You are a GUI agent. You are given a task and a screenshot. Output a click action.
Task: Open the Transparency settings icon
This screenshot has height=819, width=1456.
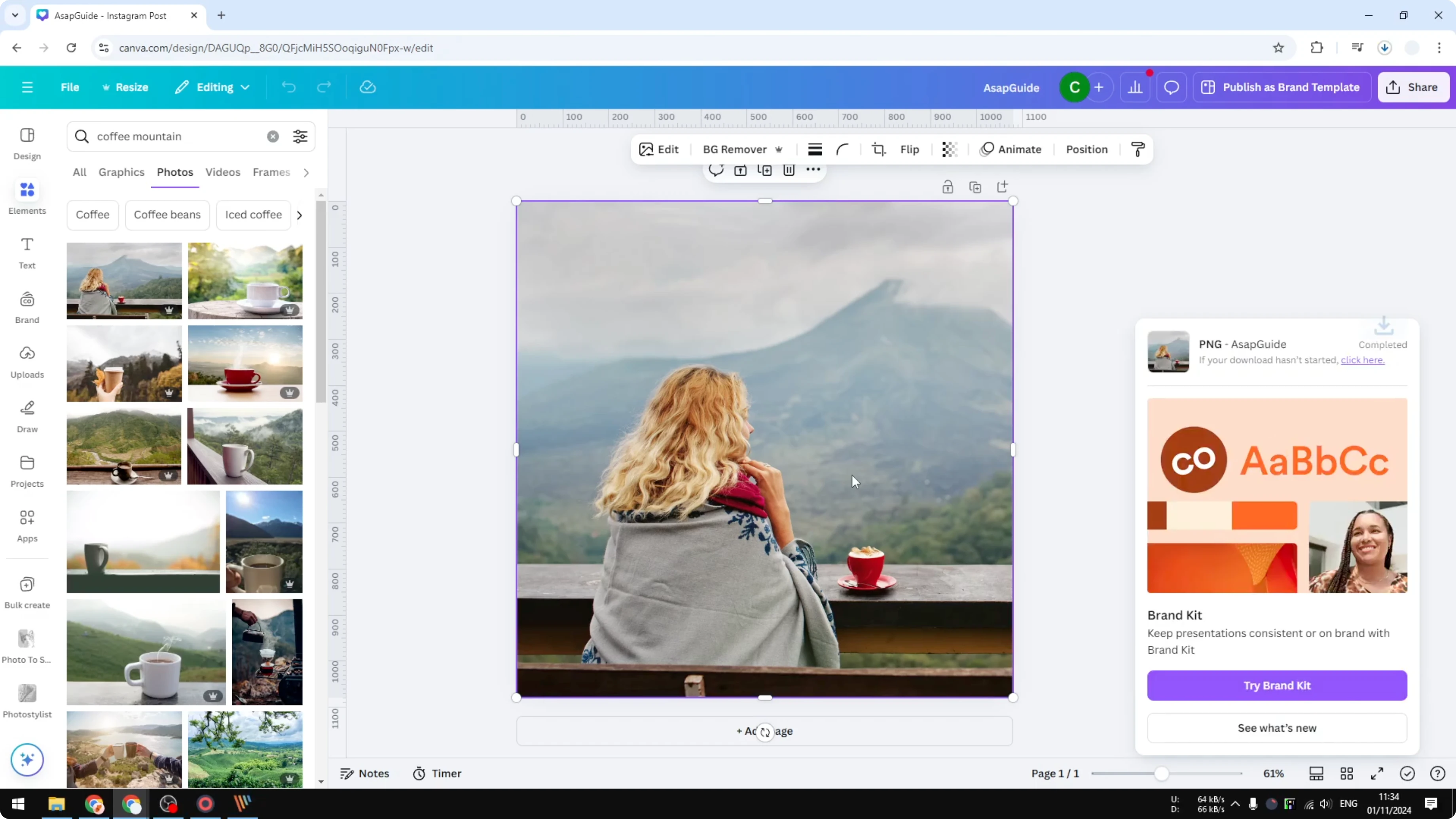pyautogui.click(x=949, y=149)
